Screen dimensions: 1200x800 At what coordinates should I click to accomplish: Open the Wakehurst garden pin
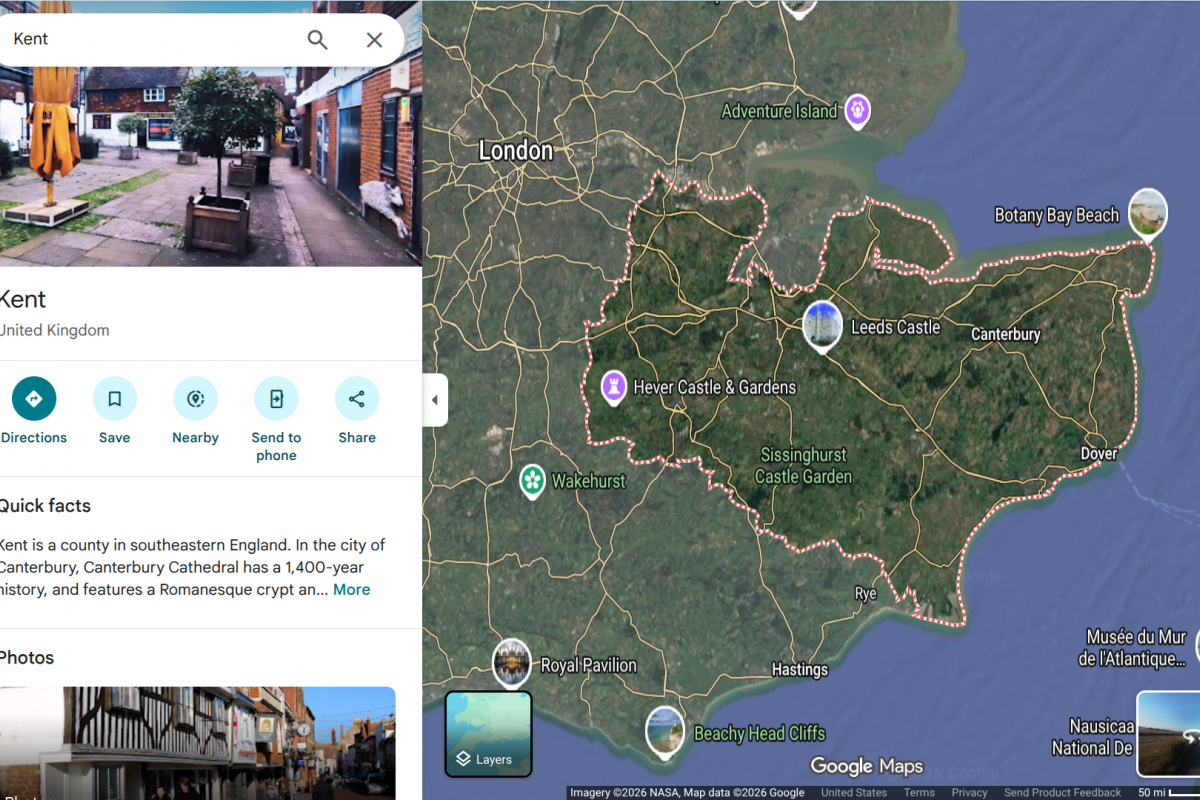[532, 481]
